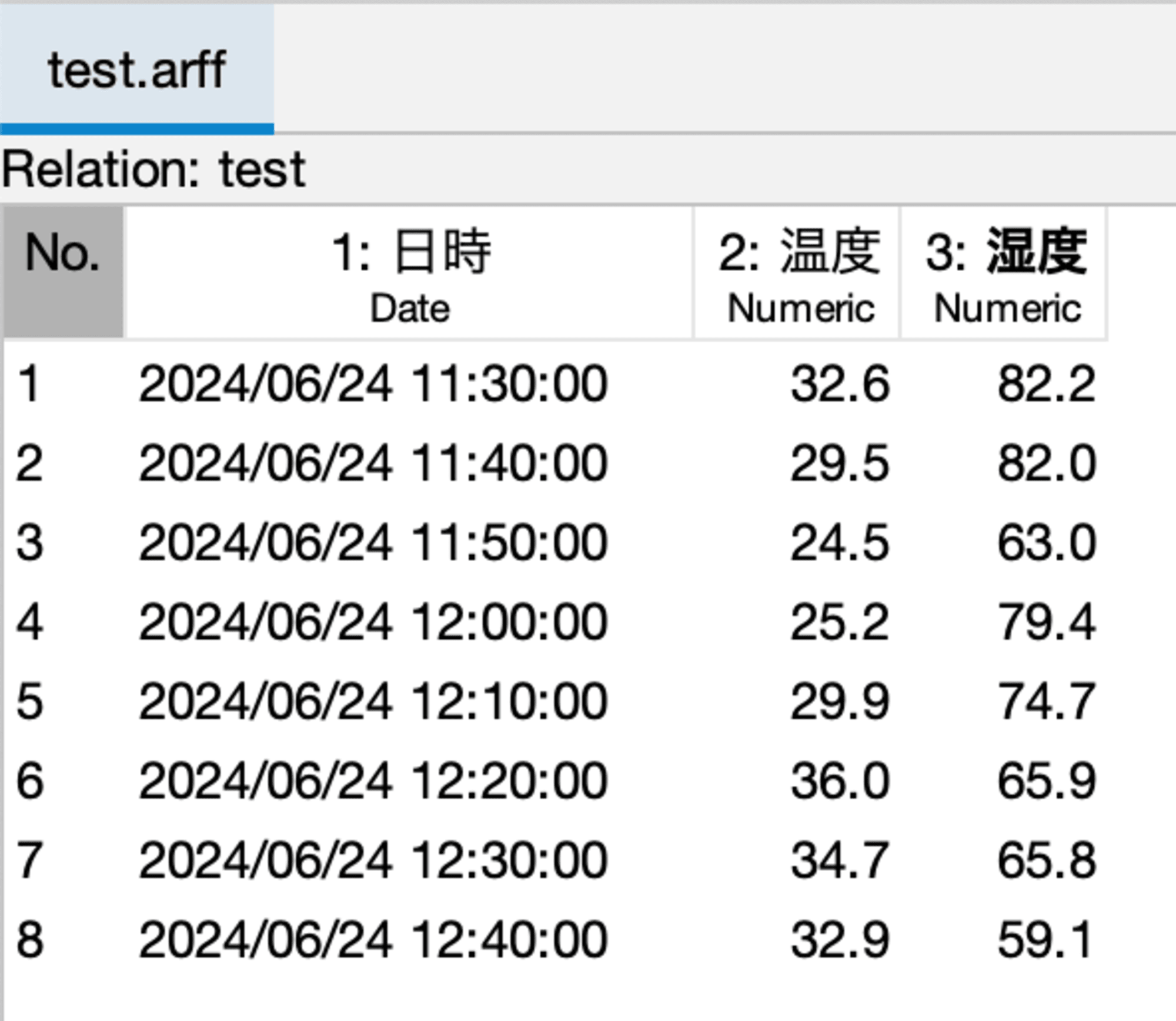Select temperature value 29.5

point(797,463)
